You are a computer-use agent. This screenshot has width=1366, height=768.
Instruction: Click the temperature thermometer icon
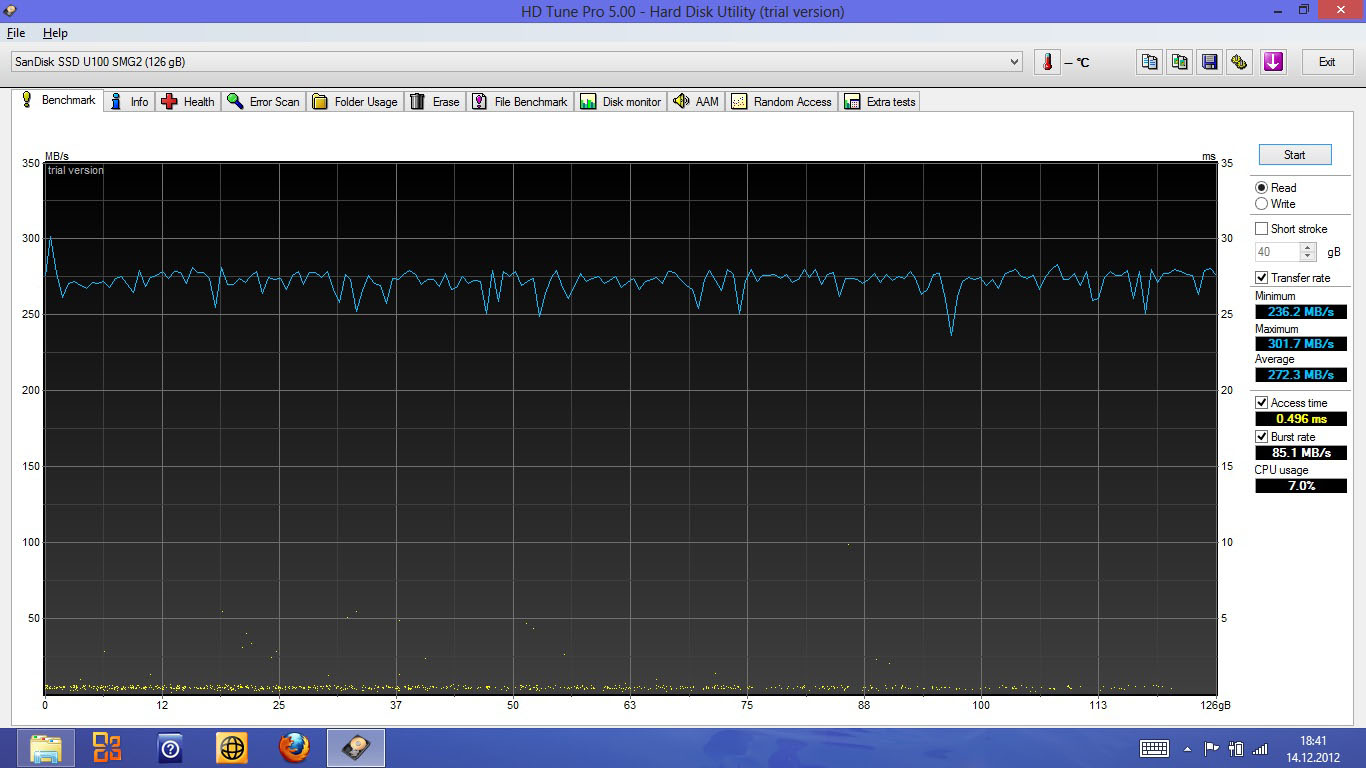tap(1047, 62)
